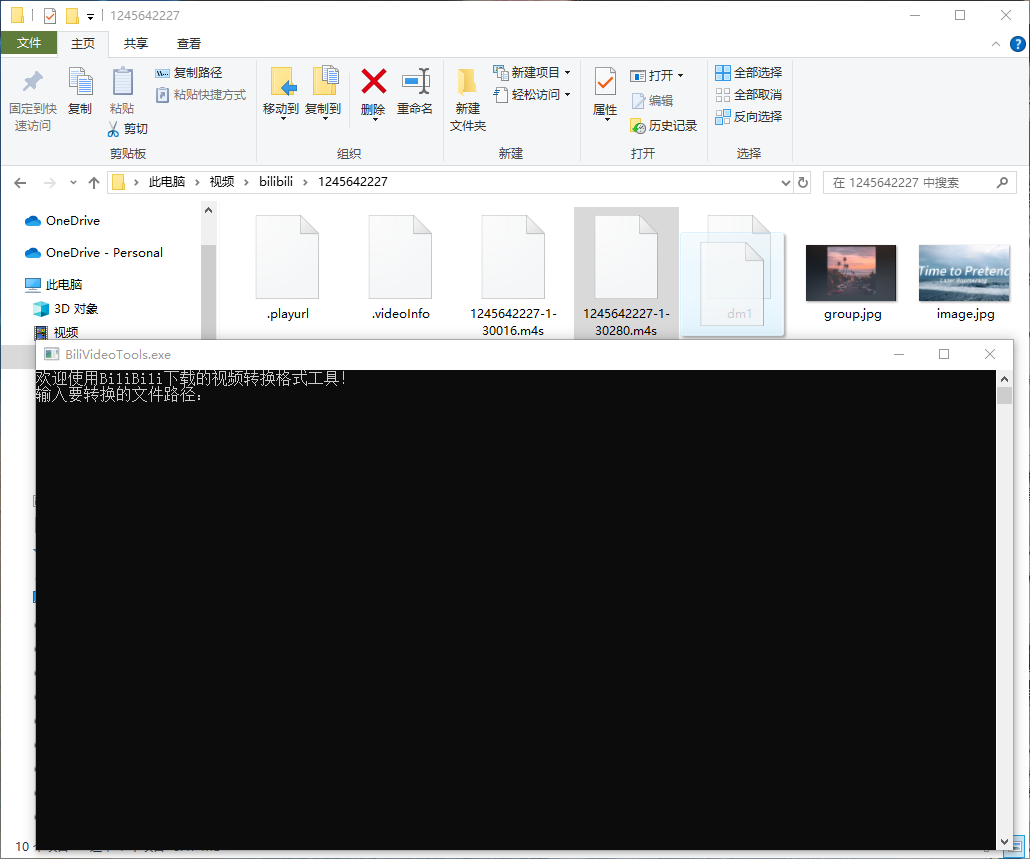Expand chevron between 视频 and bilibili
Viewport: 1030px width, 859px height.
[246, 183]
